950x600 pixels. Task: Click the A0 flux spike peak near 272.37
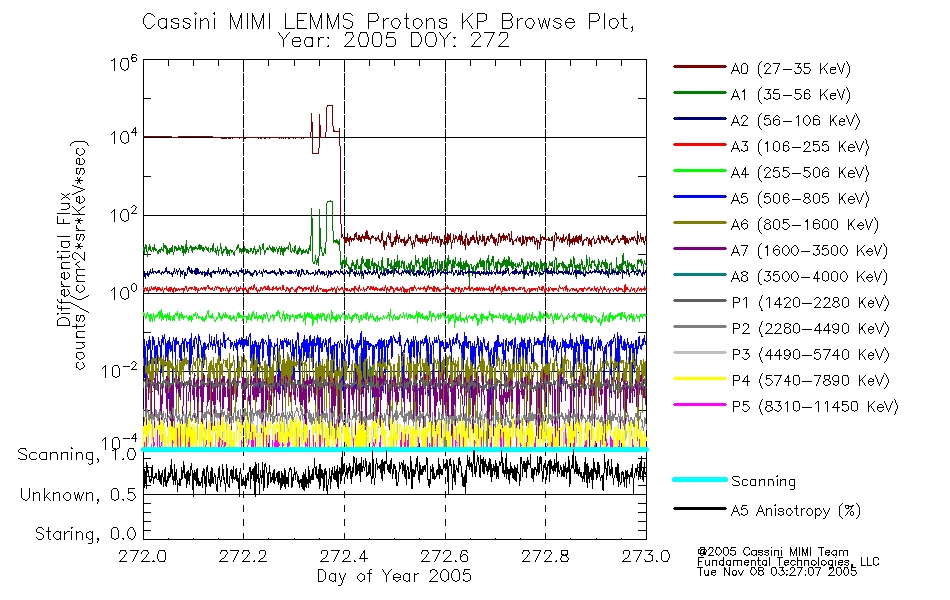(x=330, y=106)
